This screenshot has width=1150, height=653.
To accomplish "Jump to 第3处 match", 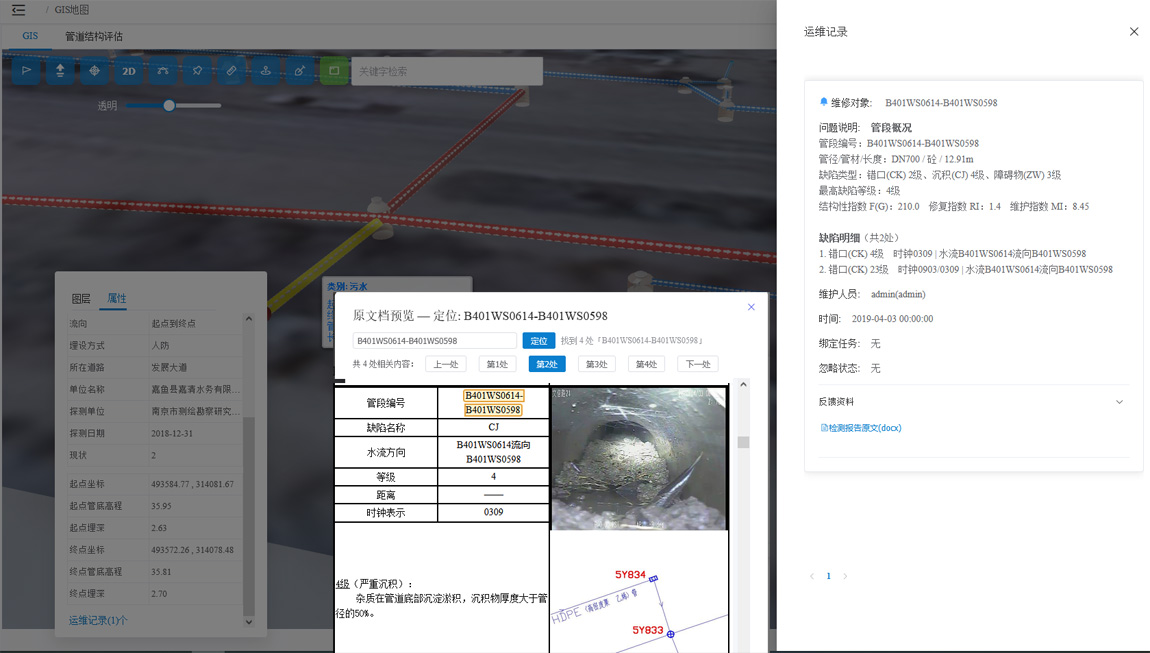I will click(x=596, y=364).
